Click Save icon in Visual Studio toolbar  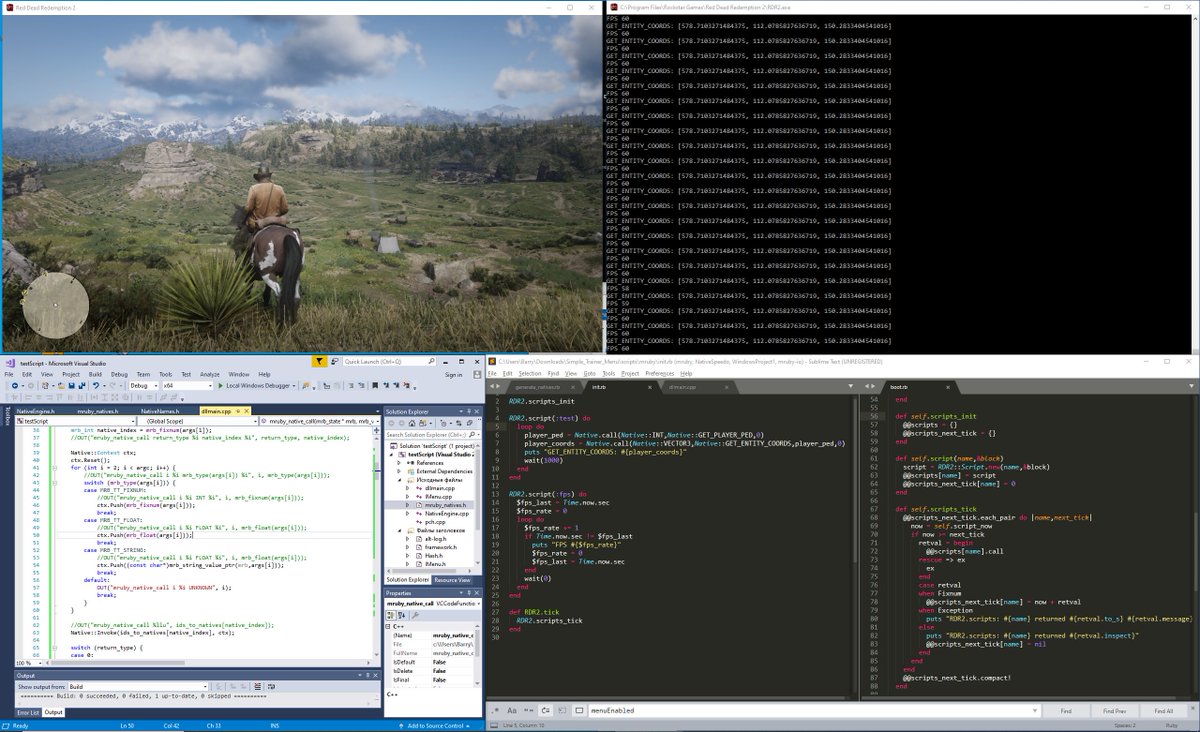coord(71,385)
